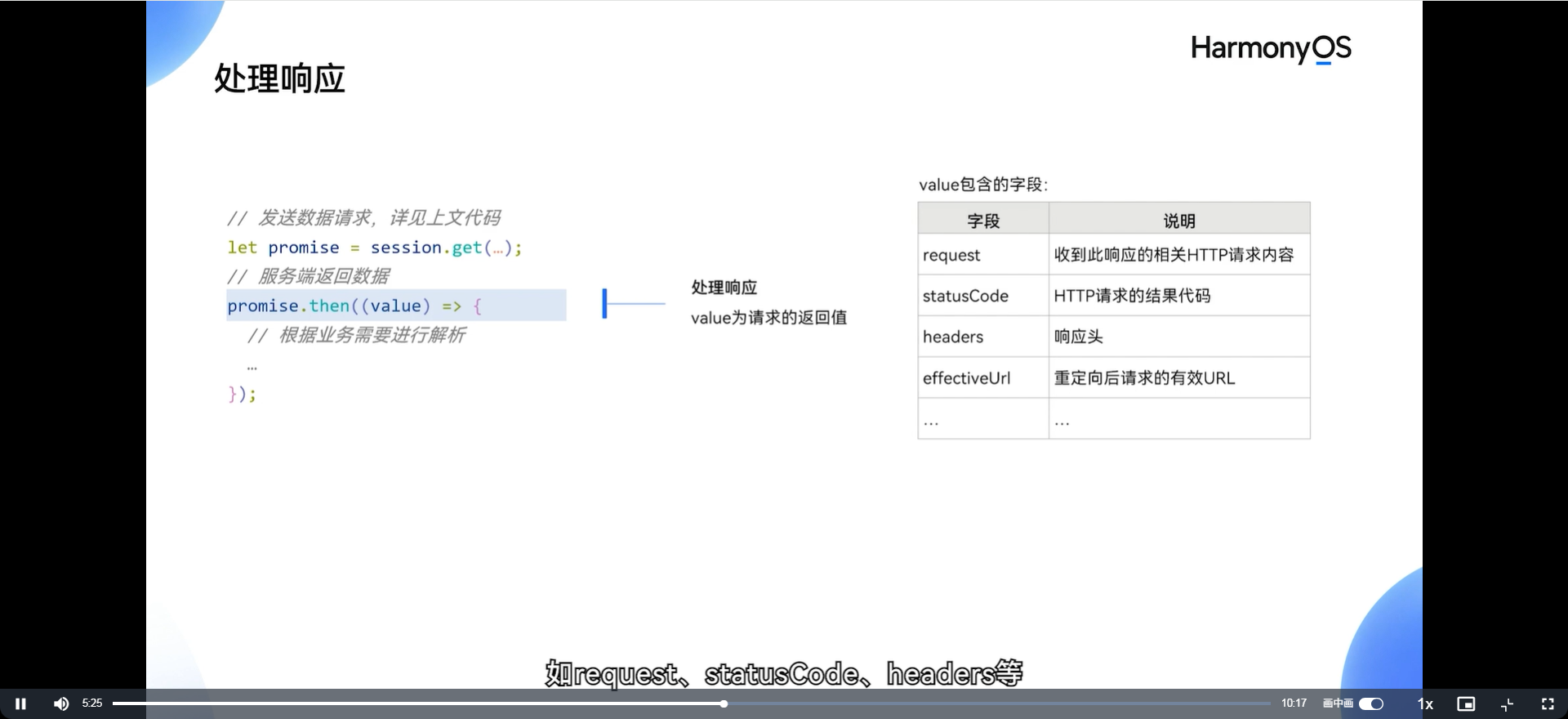Open the 1x playback speed menu

tap(1425, 703)
